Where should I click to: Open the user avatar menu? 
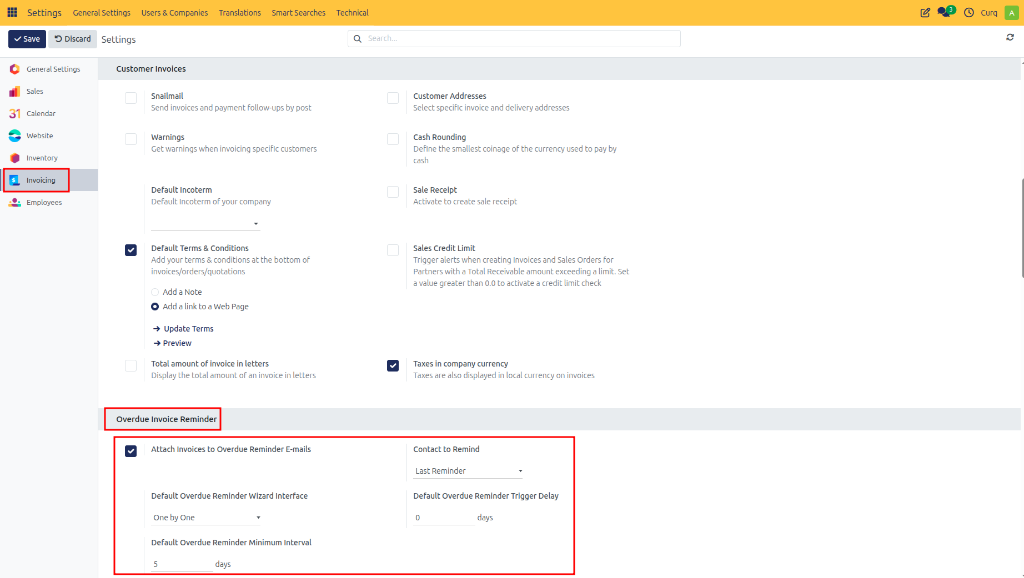[1011, 12]
